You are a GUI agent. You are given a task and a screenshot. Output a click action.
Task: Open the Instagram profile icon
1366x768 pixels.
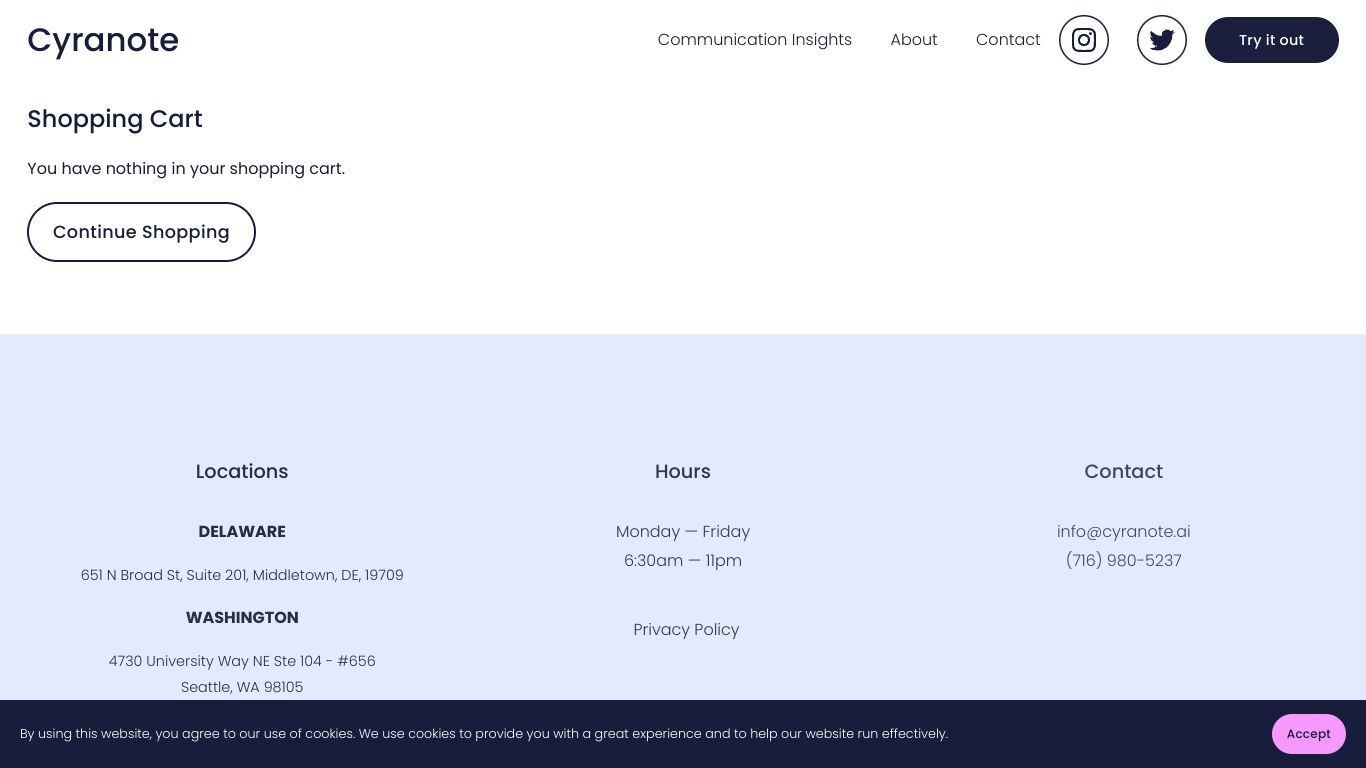click(x=1084, y=40)
